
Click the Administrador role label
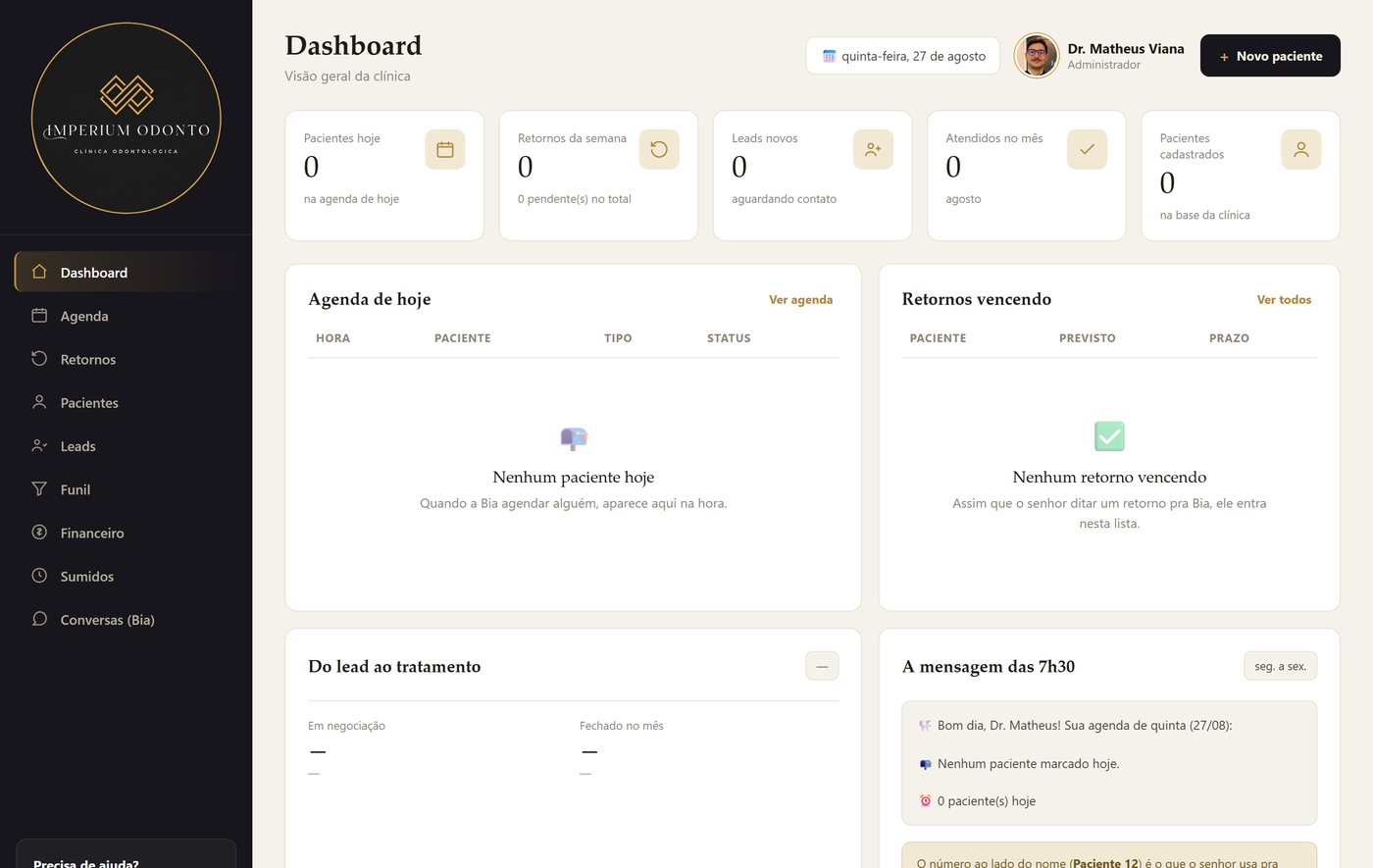coord(1104,65)
